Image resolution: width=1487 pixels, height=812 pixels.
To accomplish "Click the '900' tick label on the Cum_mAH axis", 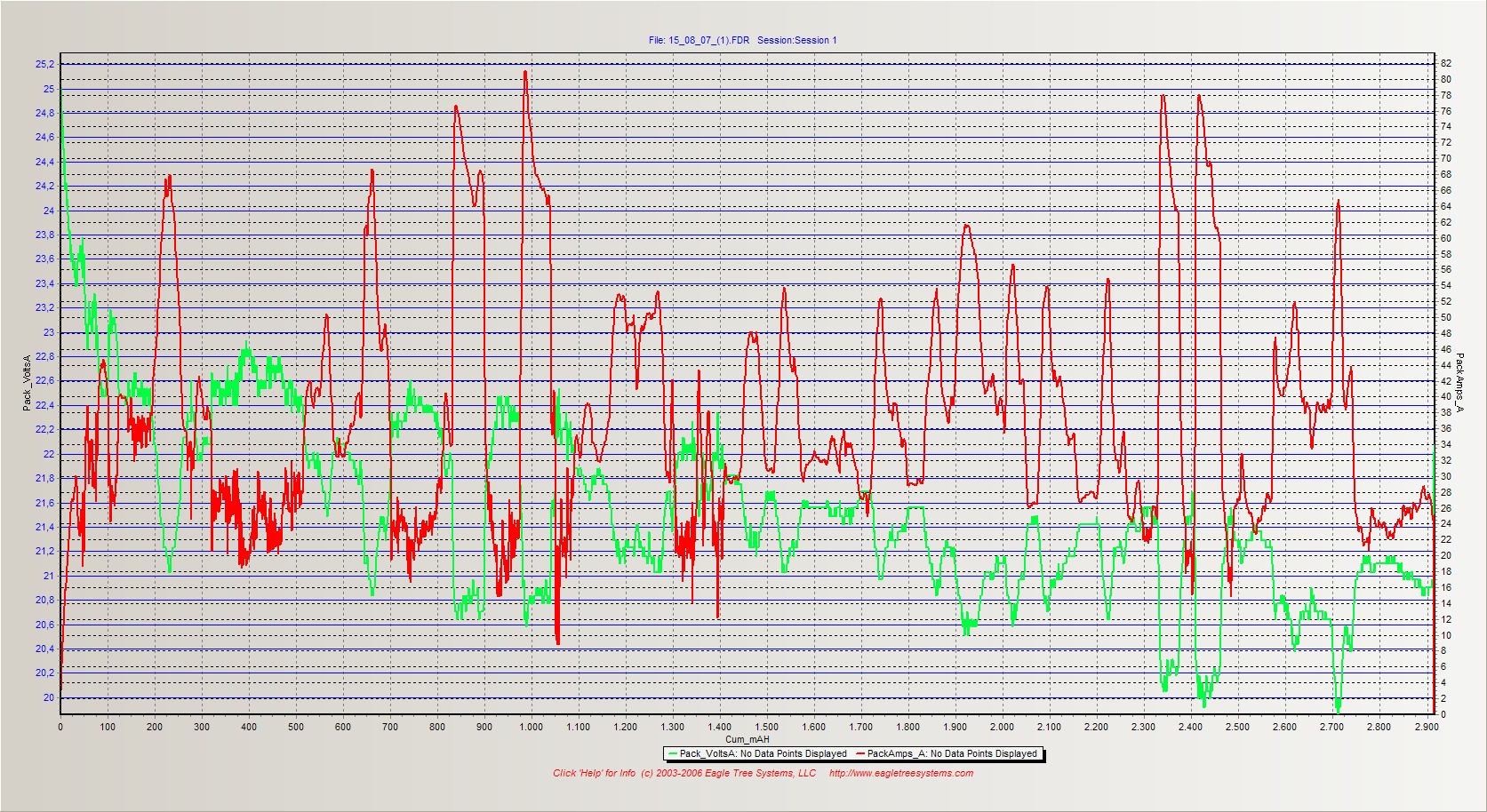I will tap(484, 727).
